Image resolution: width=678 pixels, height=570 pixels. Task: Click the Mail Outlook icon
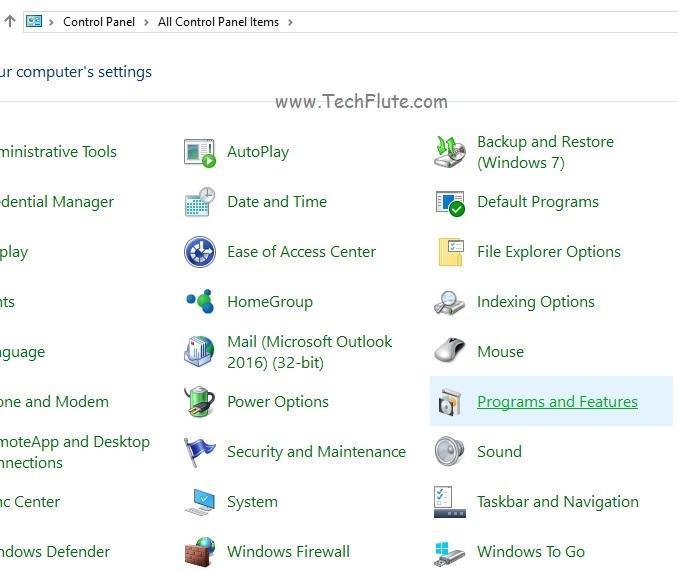pyautogui.click(x=199, y=352)
